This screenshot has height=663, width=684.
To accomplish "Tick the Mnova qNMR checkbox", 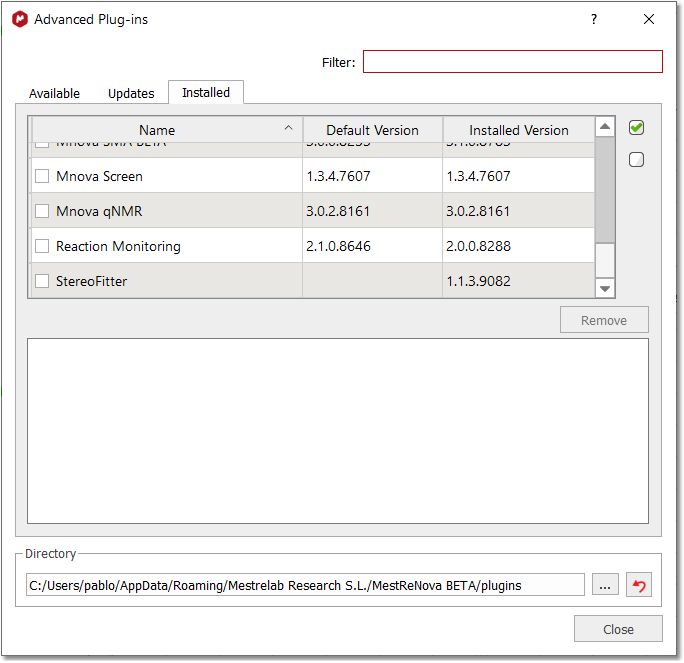I will click(x=42, y=211).
